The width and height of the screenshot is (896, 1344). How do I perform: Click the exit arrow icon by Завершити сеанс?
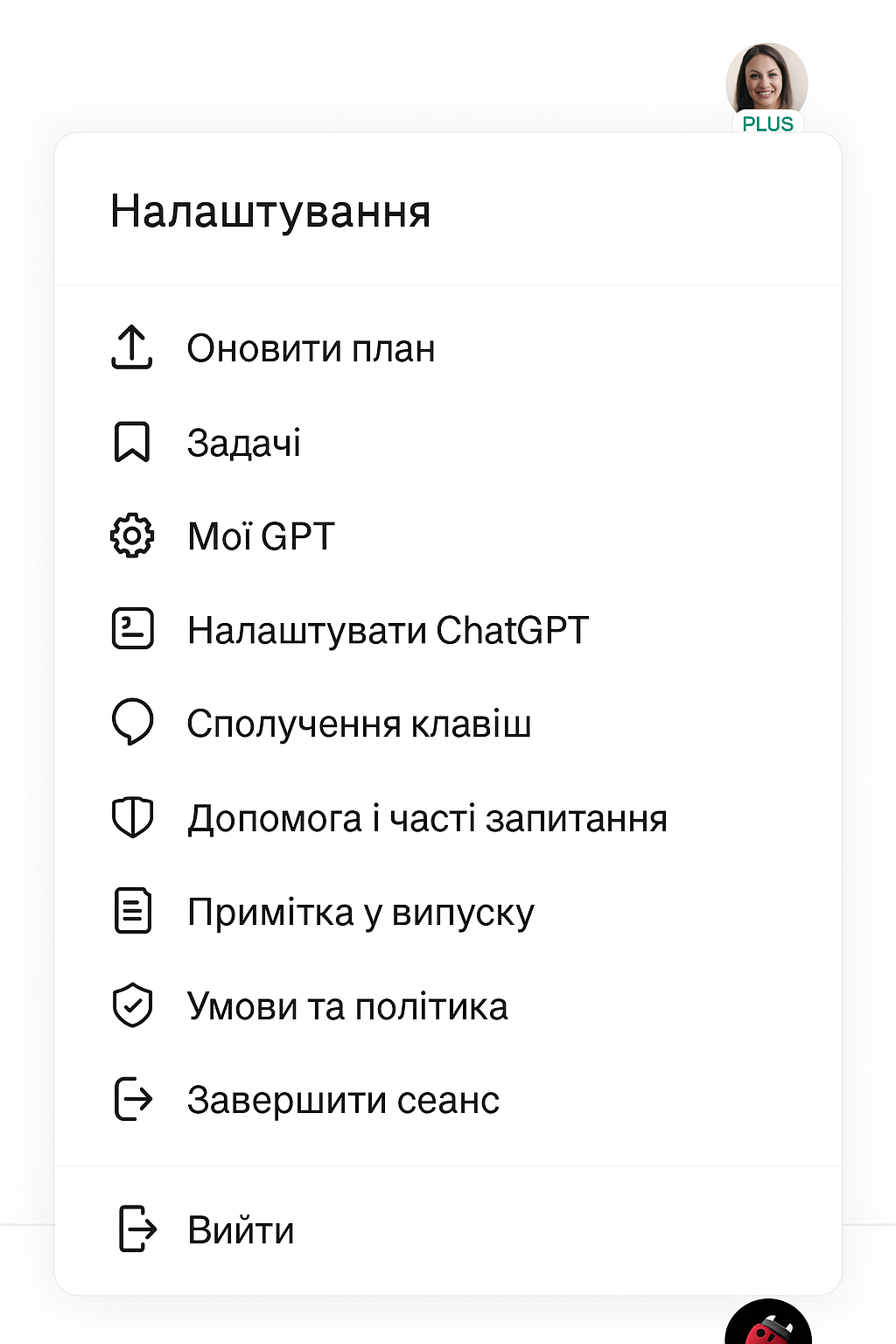(134, 1099)
